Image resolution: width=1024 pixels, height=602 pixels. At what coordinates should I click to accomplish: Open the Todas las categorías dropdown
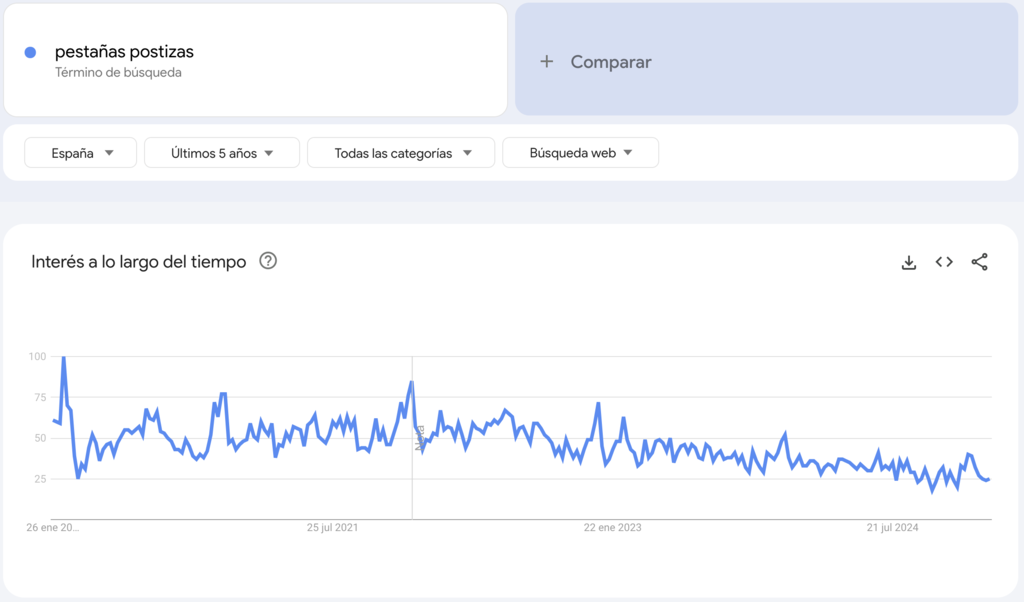[x=400, y=152]
